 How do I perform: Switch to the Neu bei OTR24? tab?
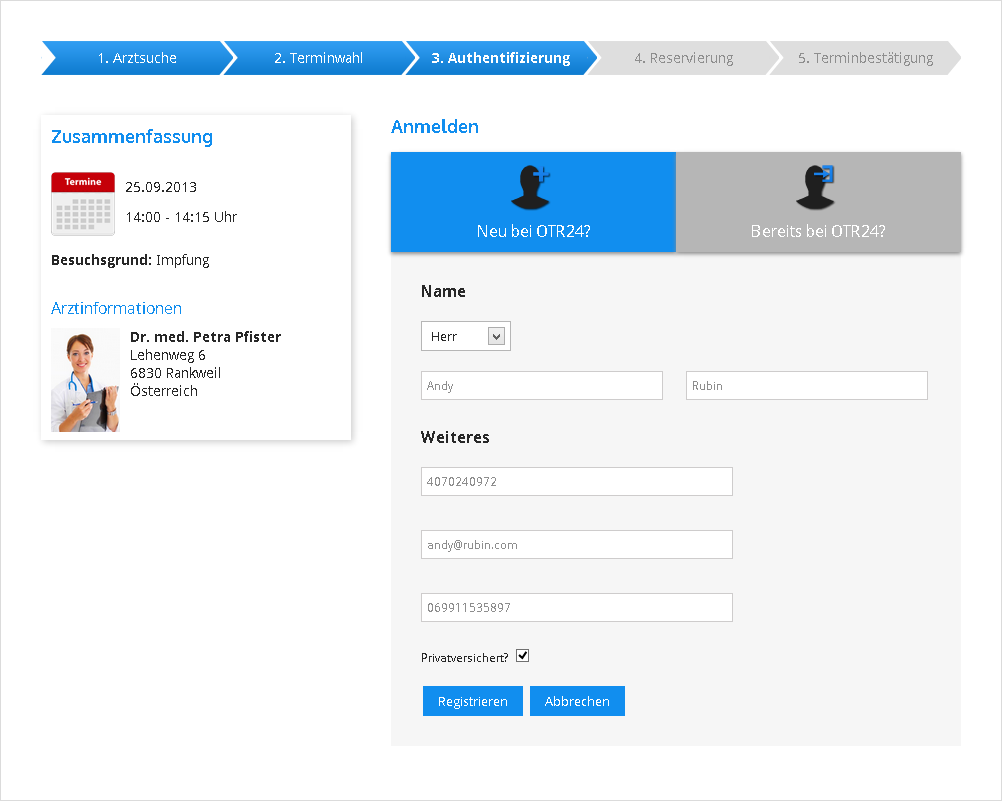click(x=533, y=202)
